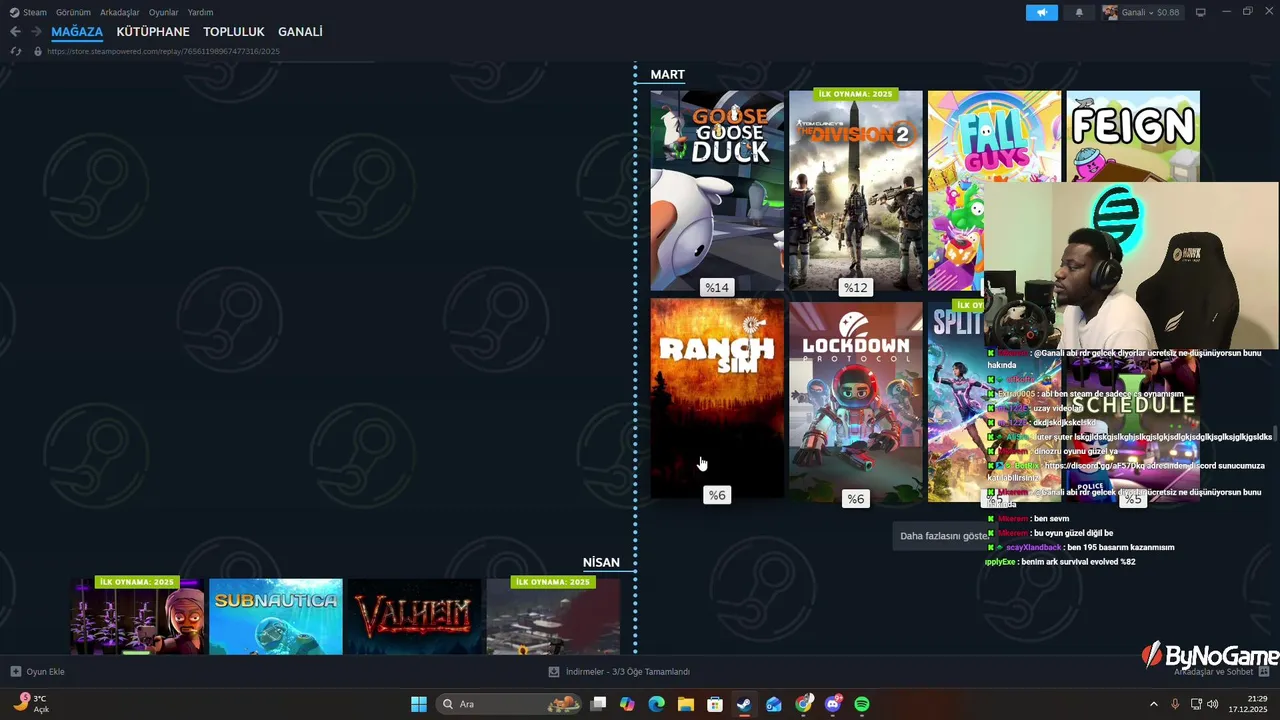Open the Valheim game card
Screen dimensions: 1280x720
point(414,616)
